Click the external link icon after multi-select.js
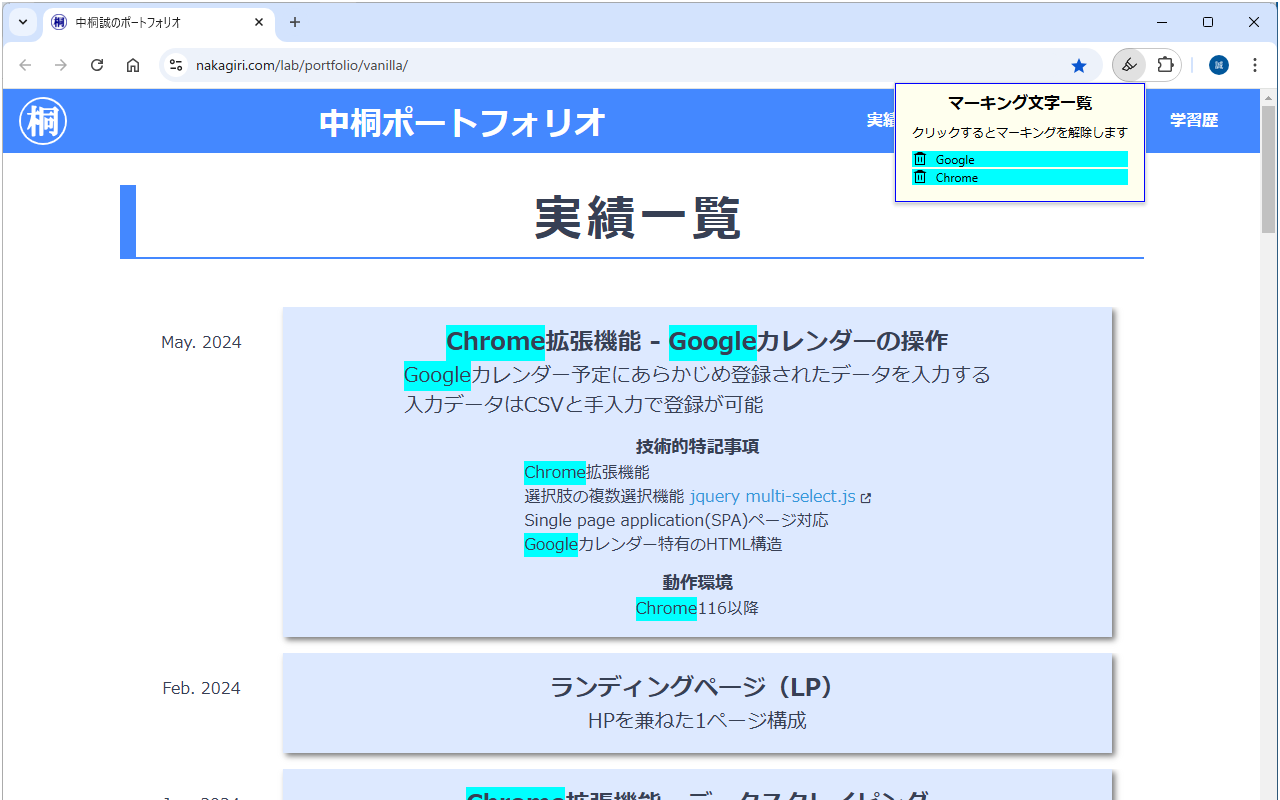The image size is (1280, 800). click(866, 497)
